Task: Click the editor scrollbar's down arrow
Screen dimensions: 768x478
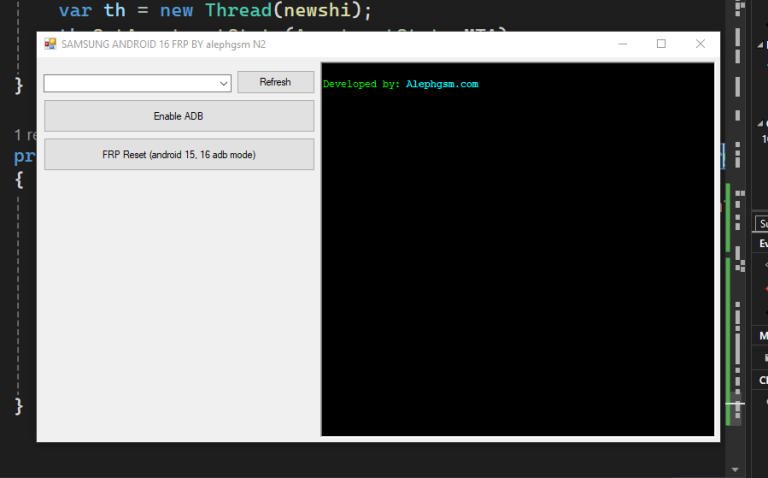Action: coord(736,469)
